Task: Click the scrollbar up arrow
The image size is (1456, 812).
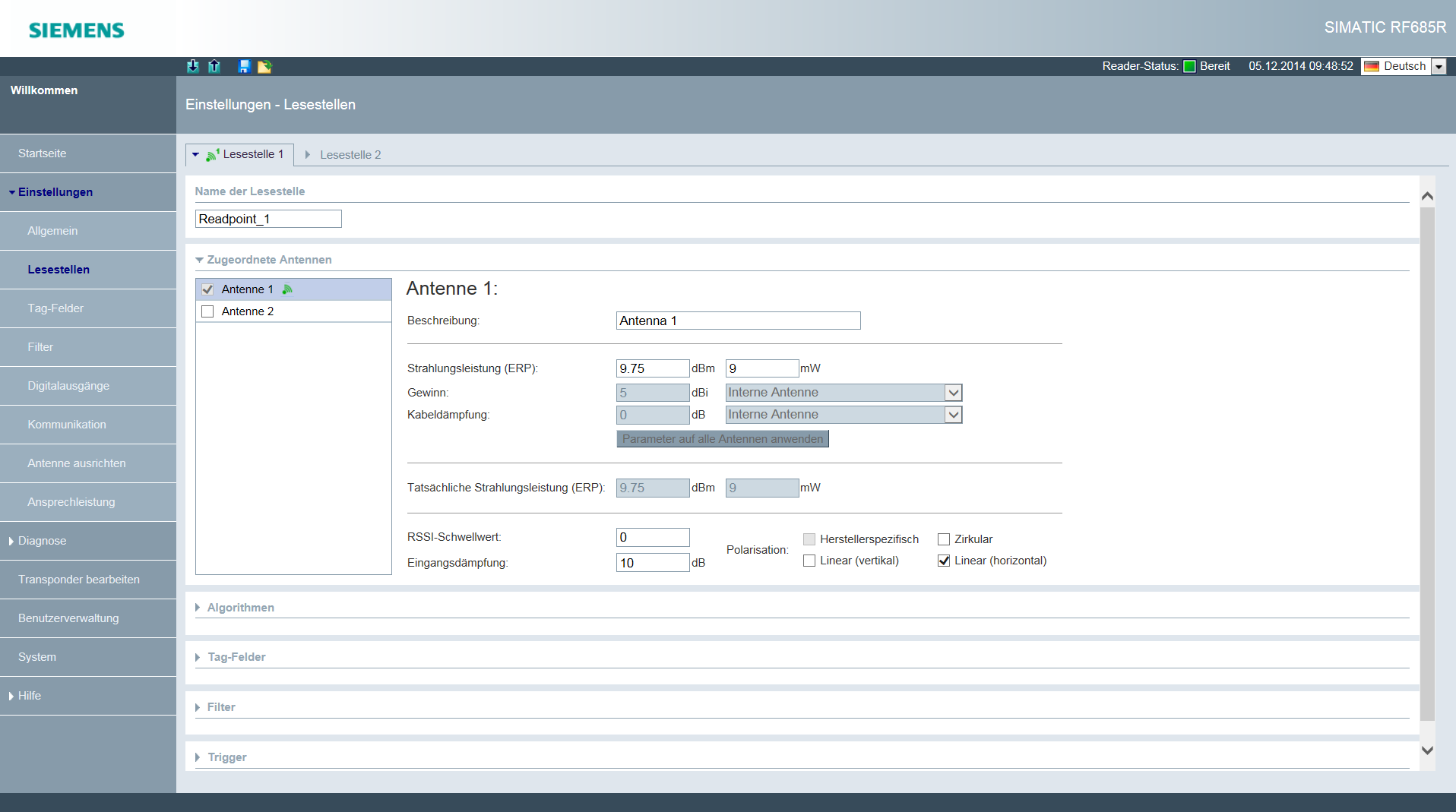Action: pyautogui.click(x=1427, y=196)
